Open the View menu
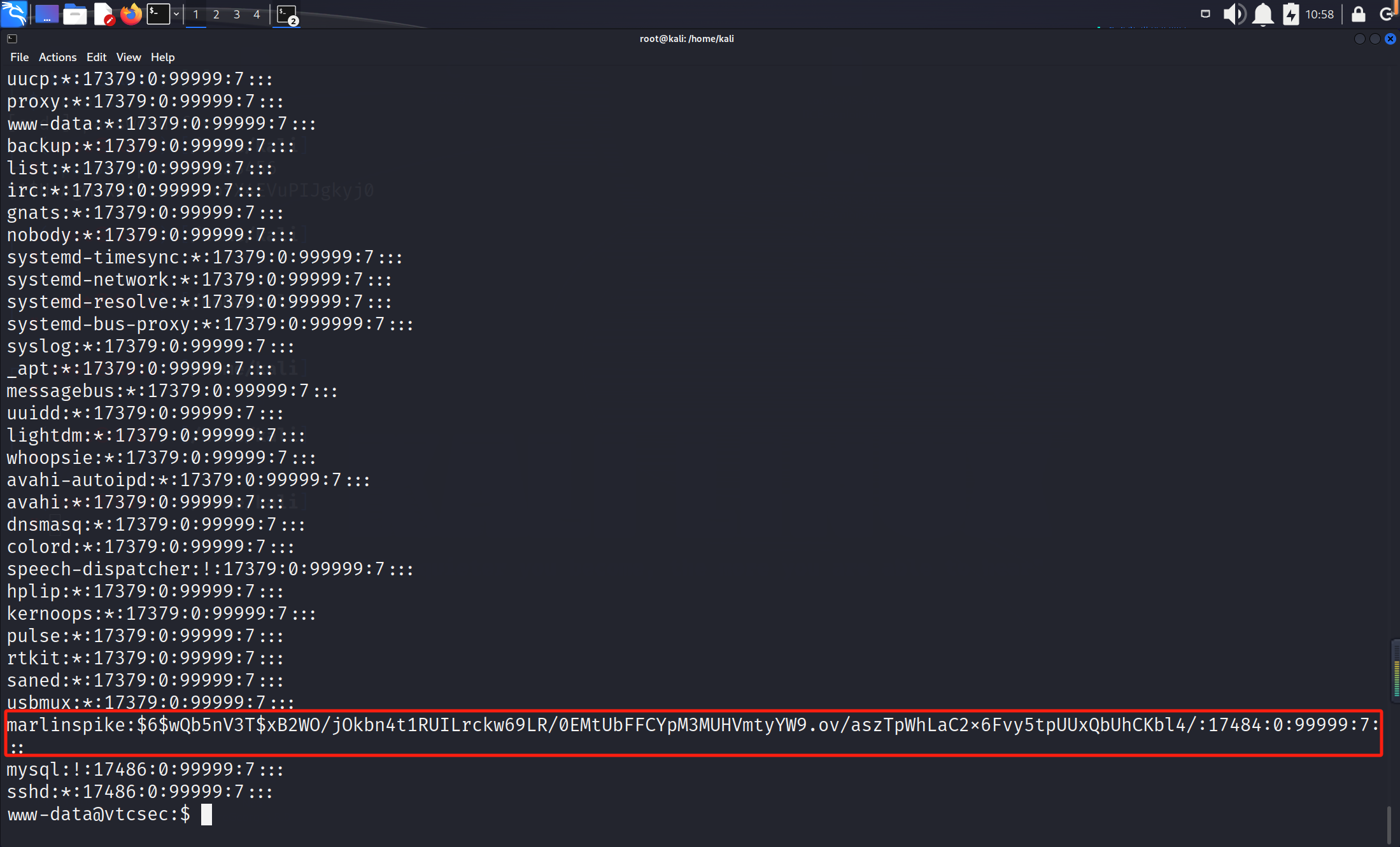This screenshot has width=1400, height=847. coord(129,57)
